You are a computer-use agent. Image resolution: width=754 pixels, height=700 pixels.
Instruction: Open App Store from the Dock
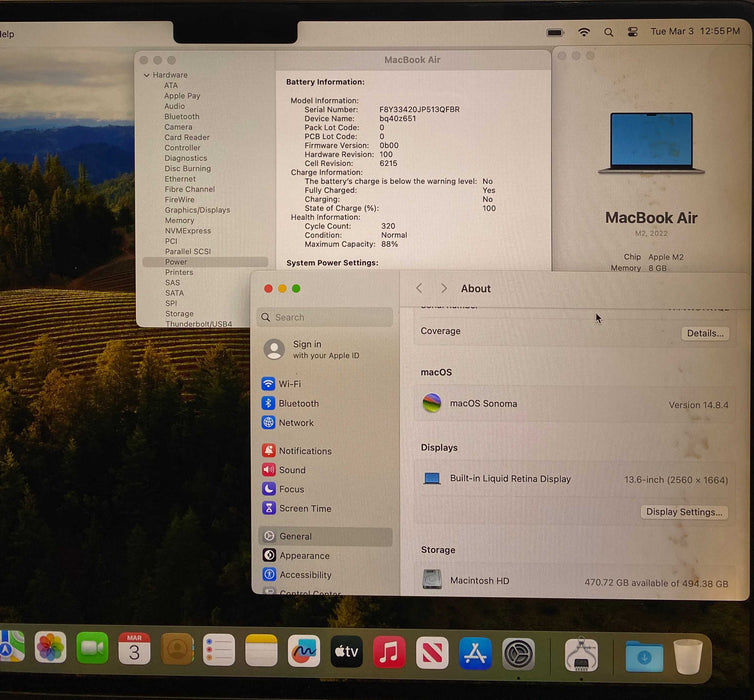pos(475,653)
